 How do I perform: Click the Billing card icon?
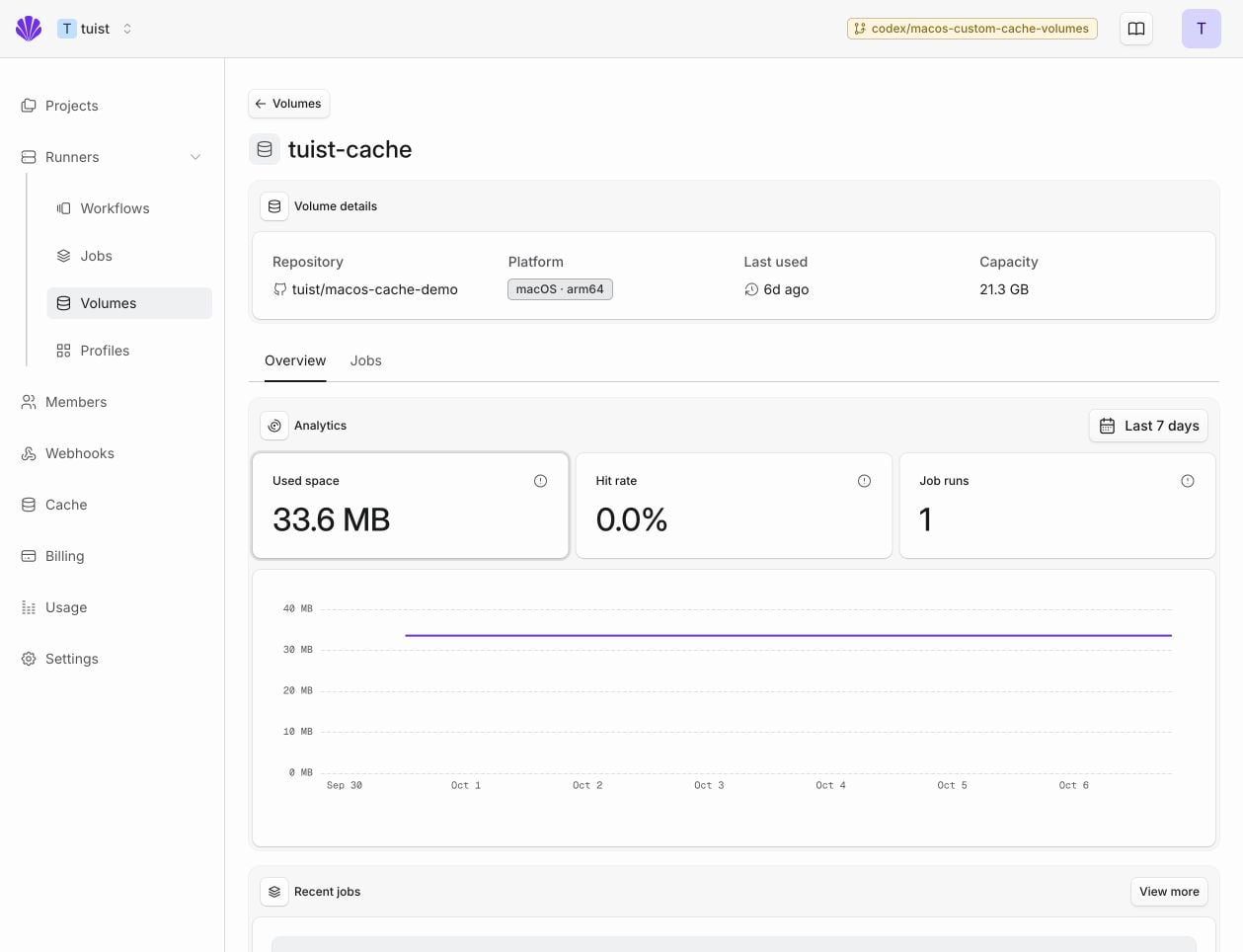coord(29,556)
